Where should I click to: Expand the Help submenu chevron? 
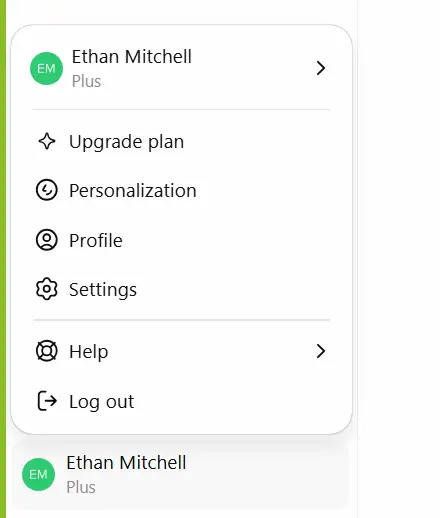pyautogui.click(x=321, y=351)
